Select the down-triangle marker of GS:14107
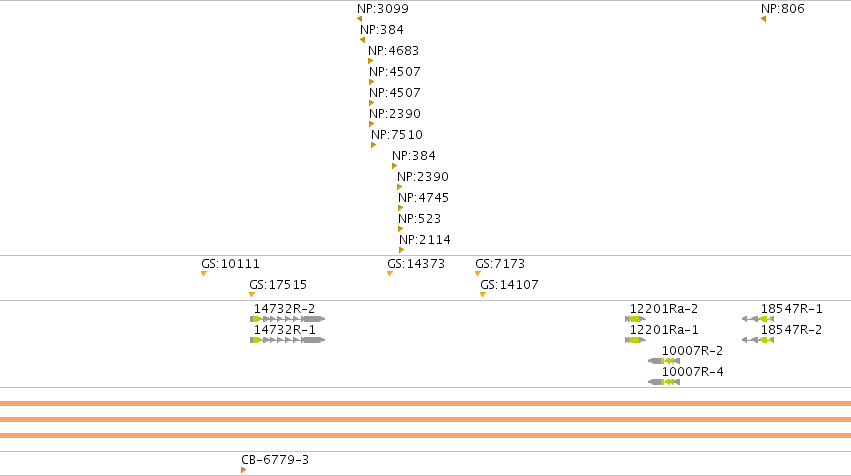The height and width of the screenshot is (476, 851). point(483,295)
